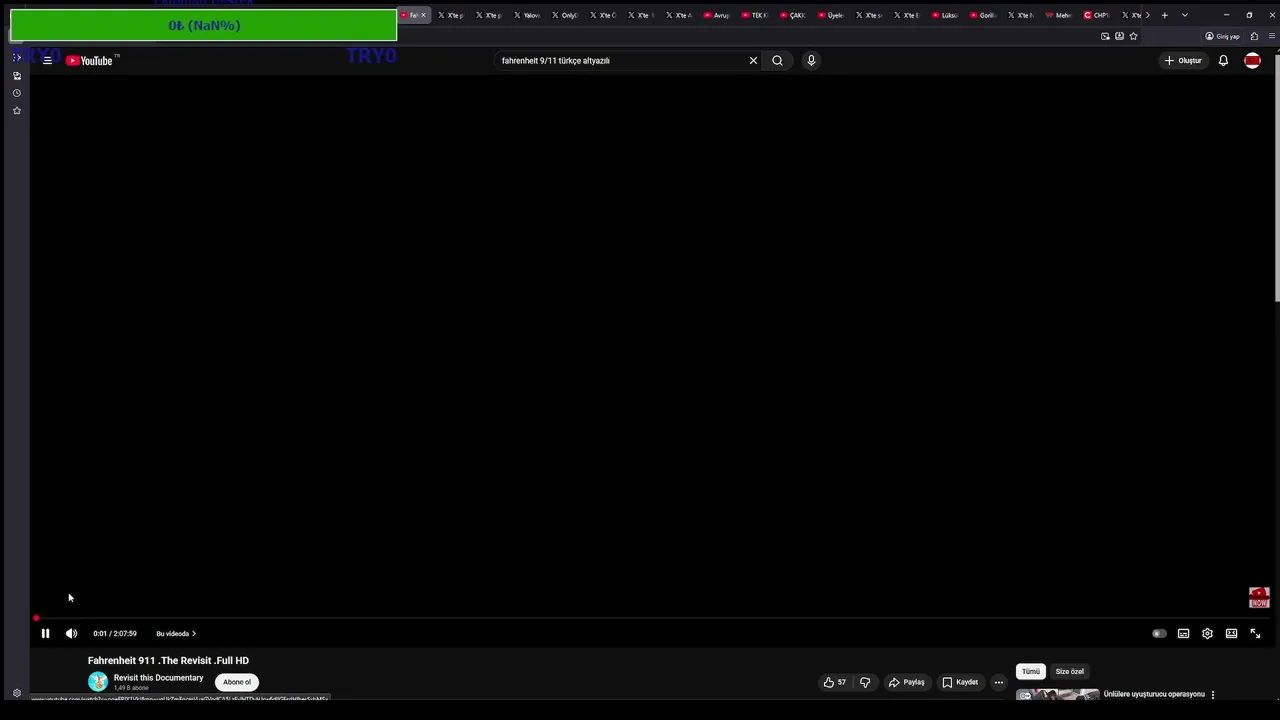Open the Oluştur create button
This screenshot has width=1280, height=720.
1183,60
